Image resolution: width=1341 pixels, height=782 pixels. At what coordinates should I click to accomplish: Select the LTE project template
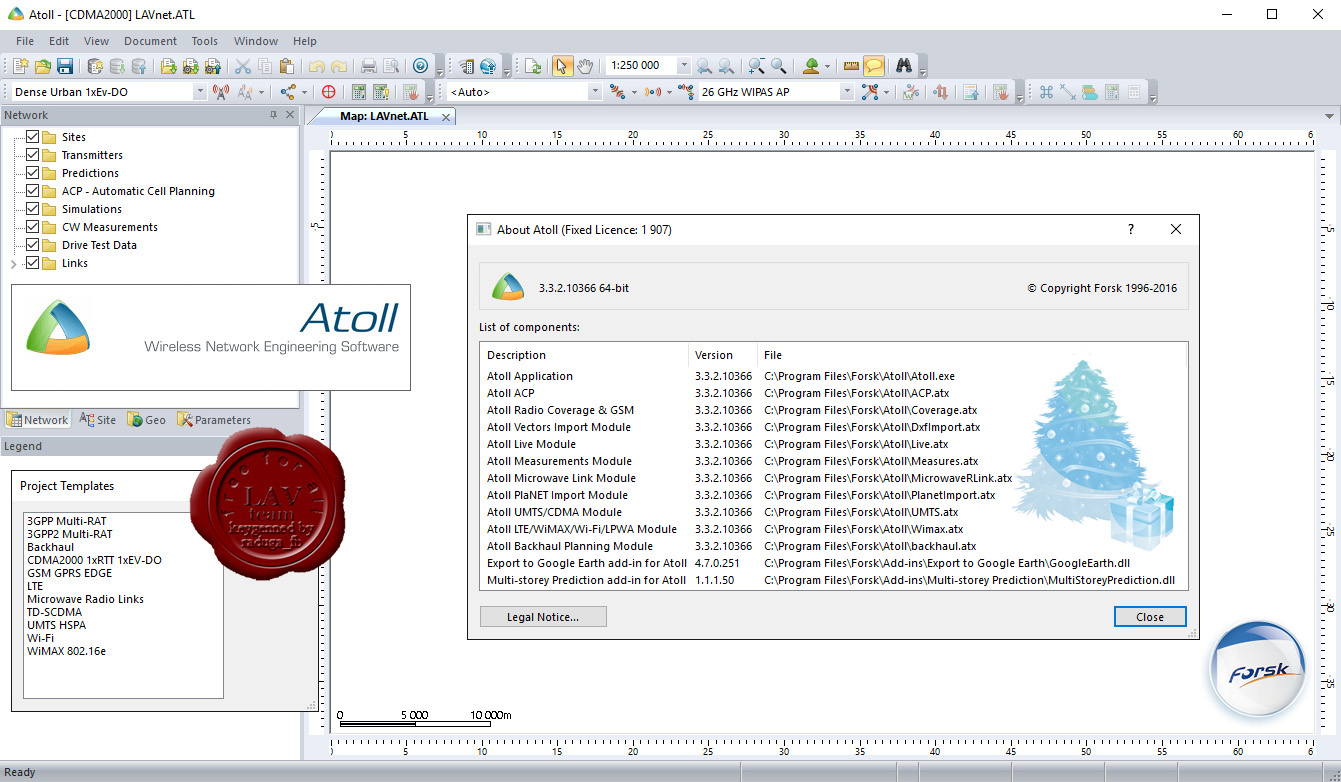coord(35,586)
